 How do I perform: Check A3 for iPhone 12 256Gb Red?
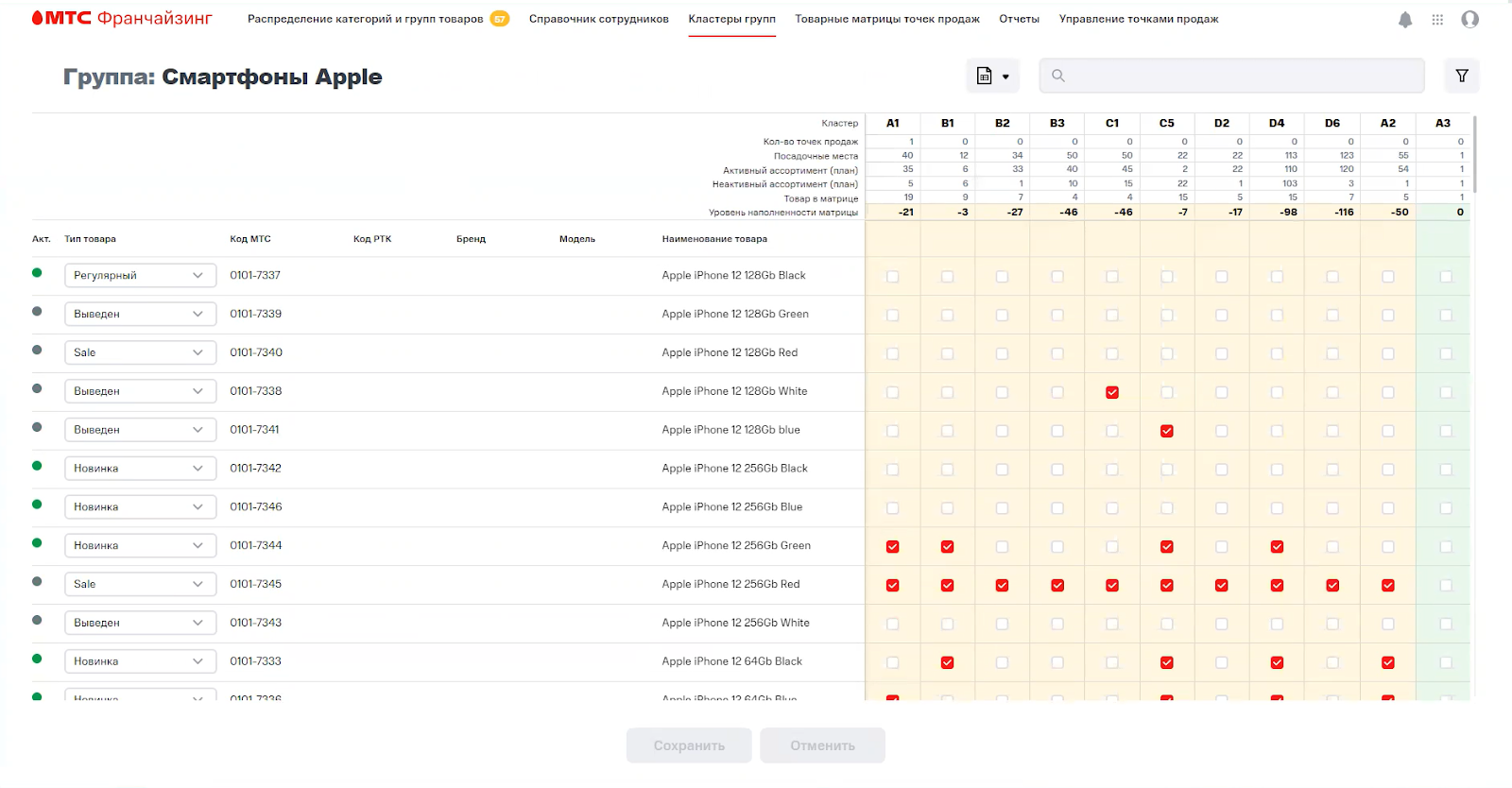click(1446, 586)
